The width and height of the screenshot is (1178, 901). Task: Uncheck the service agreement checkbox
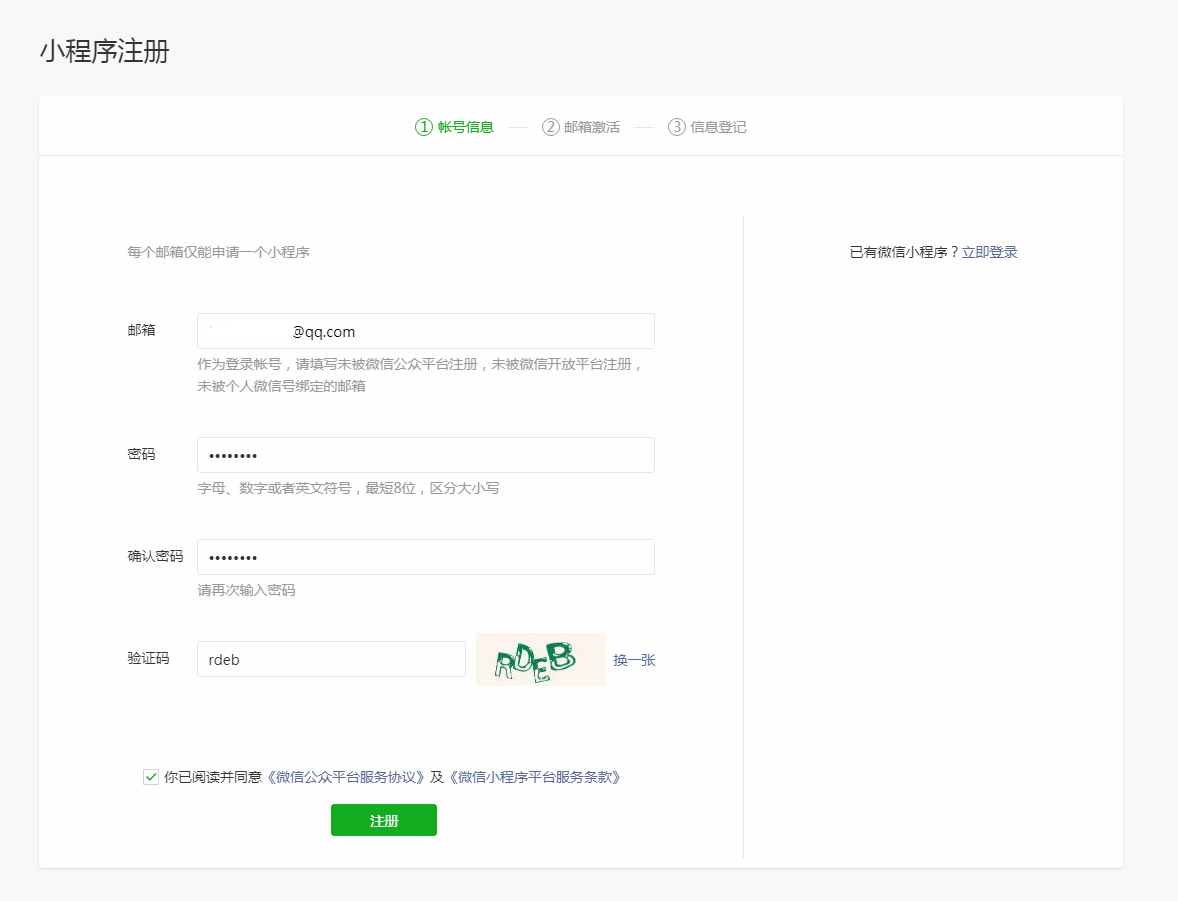[151, 777]
